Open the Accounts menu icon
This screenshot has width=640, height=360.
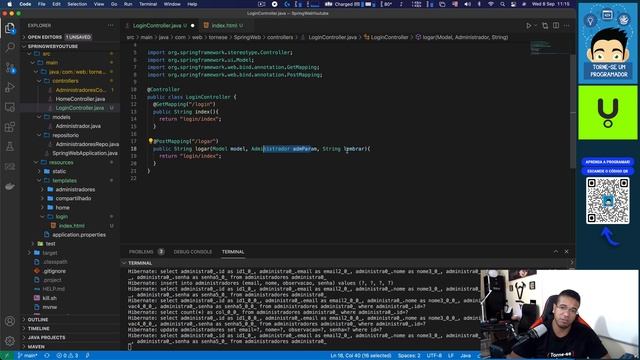pyautogui.click(x=10, y=321)
